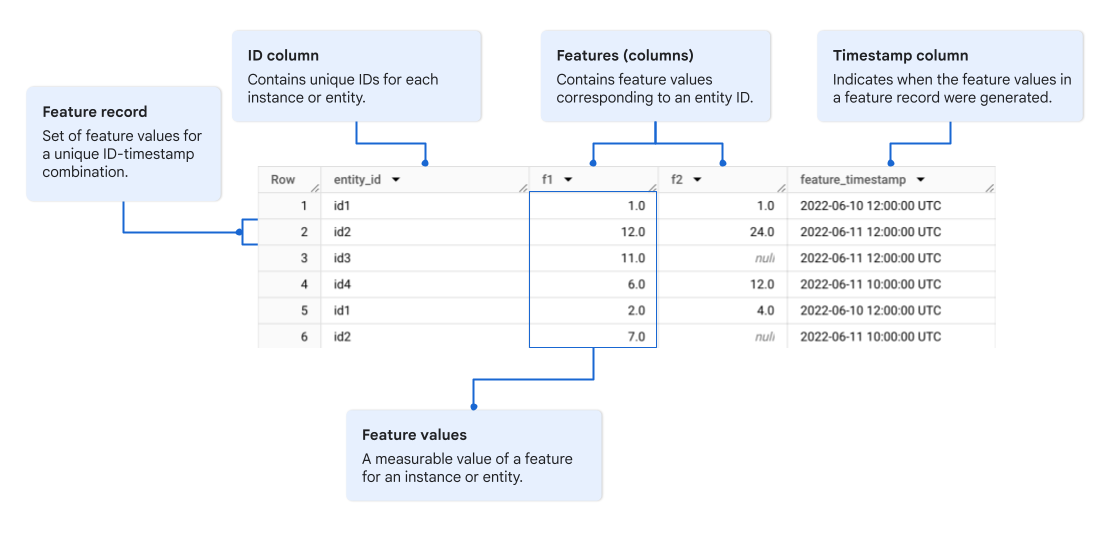Open the f1 column dropdown arrow

tap(568, 180)
